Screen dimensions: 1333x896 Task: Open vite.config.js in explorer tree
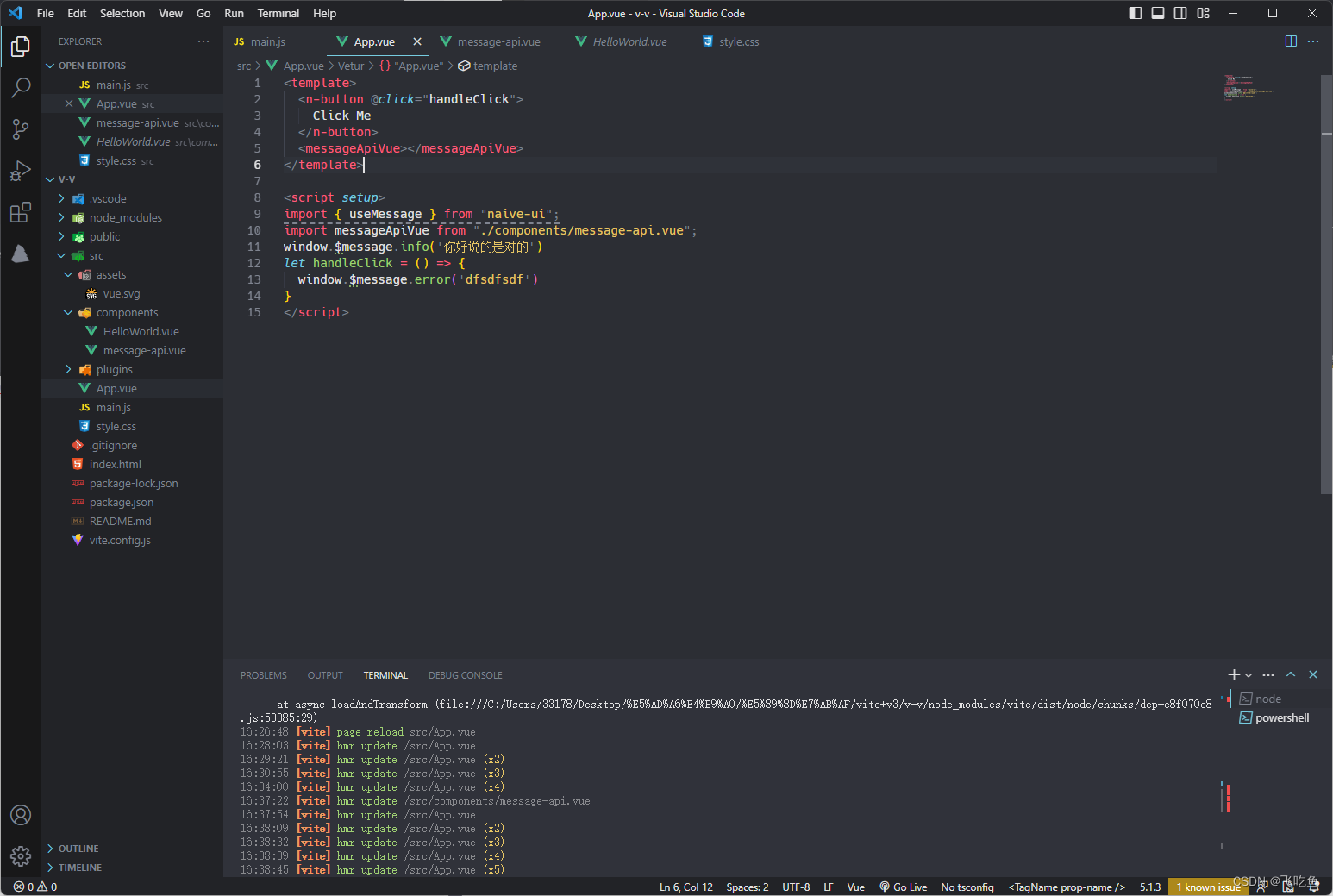pos(120,540)
